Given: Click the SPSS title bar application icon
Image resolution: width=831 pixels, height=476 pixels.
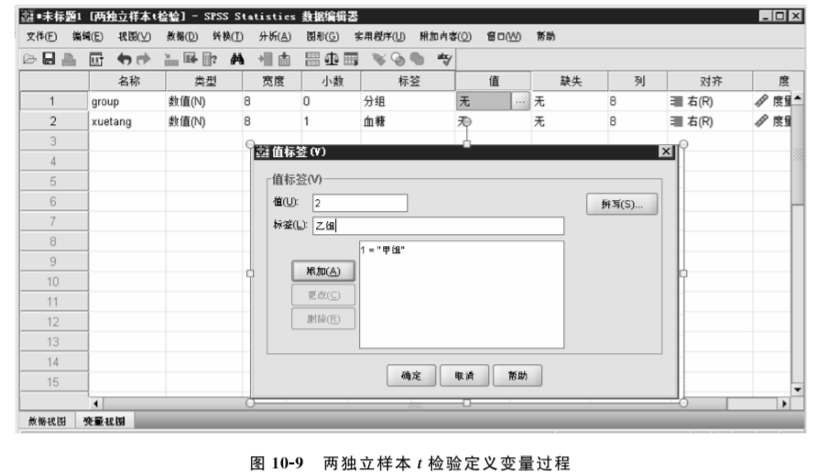Looking at the screenshot, I should (x=28, y=16).
